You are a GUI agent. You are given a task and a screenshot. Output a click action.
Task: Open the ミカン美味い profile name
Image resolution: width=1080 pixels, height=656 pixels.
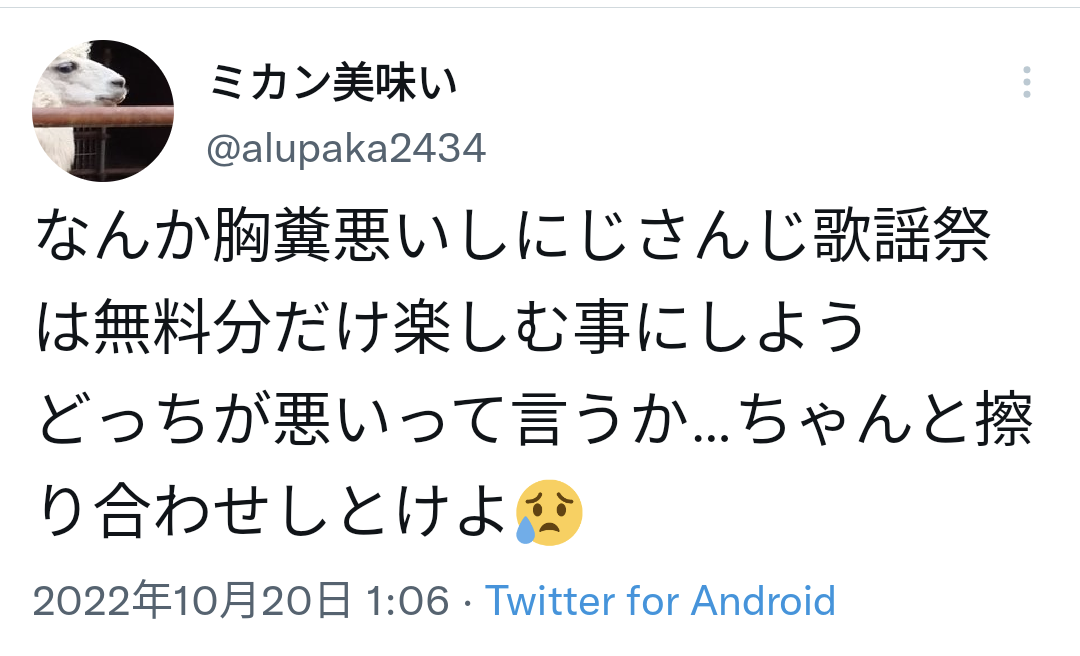333,83
